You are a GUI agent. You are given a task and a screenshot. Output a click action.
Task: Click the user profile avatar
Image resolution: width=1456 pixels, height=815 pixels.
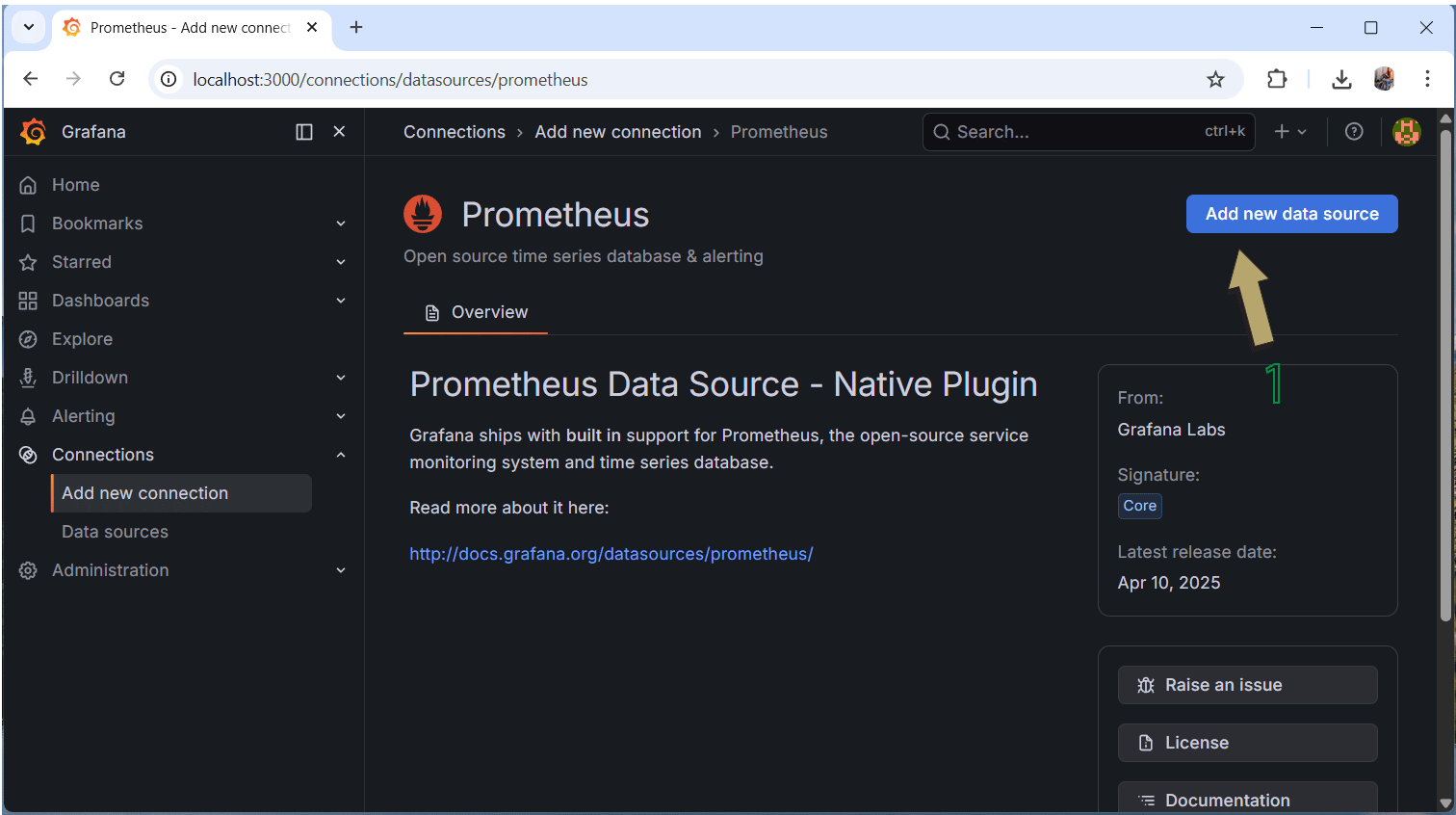click(x=1407, y=131)
